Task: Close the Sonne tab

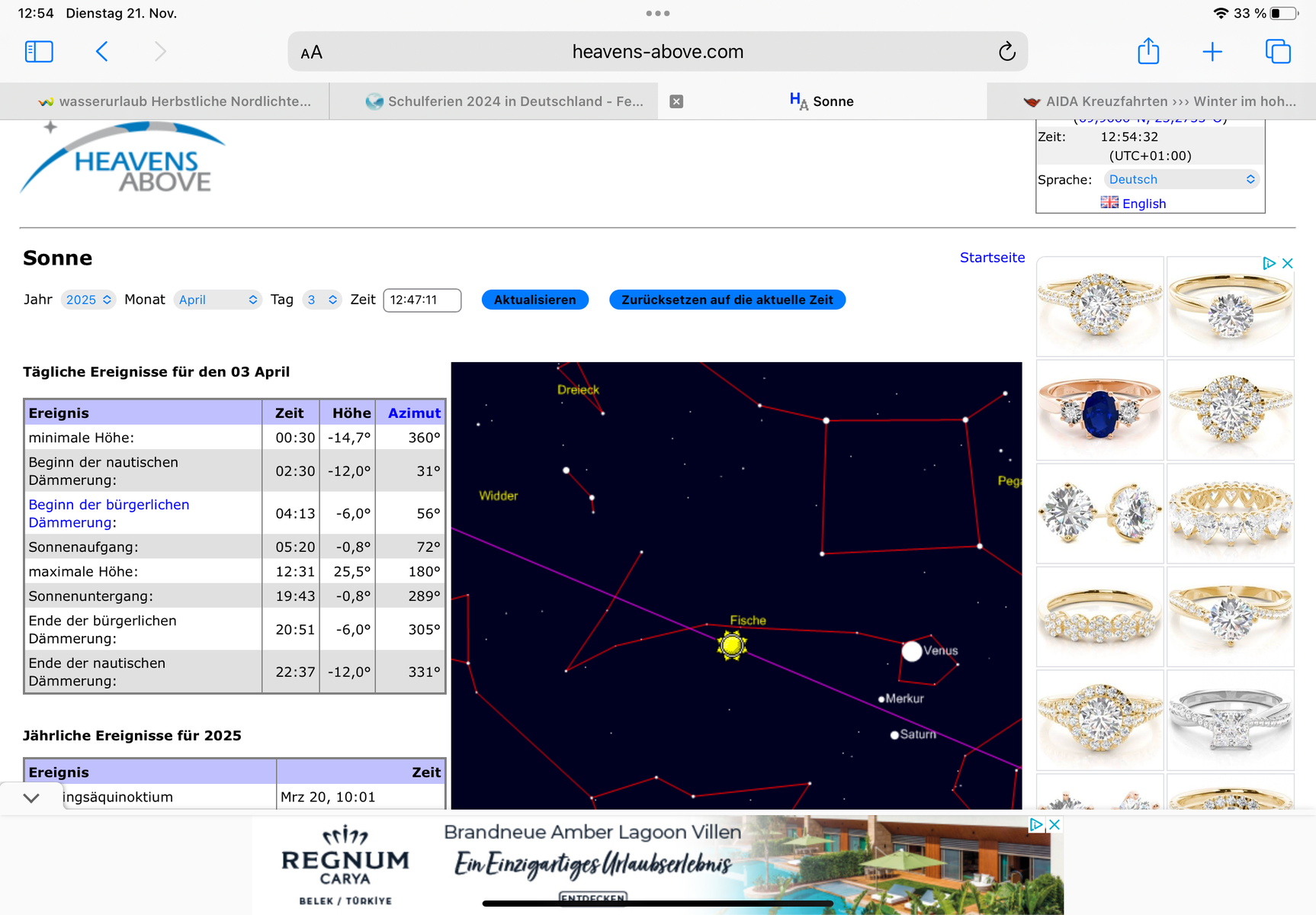Action: pyautogui.click(x=676, y=101)
